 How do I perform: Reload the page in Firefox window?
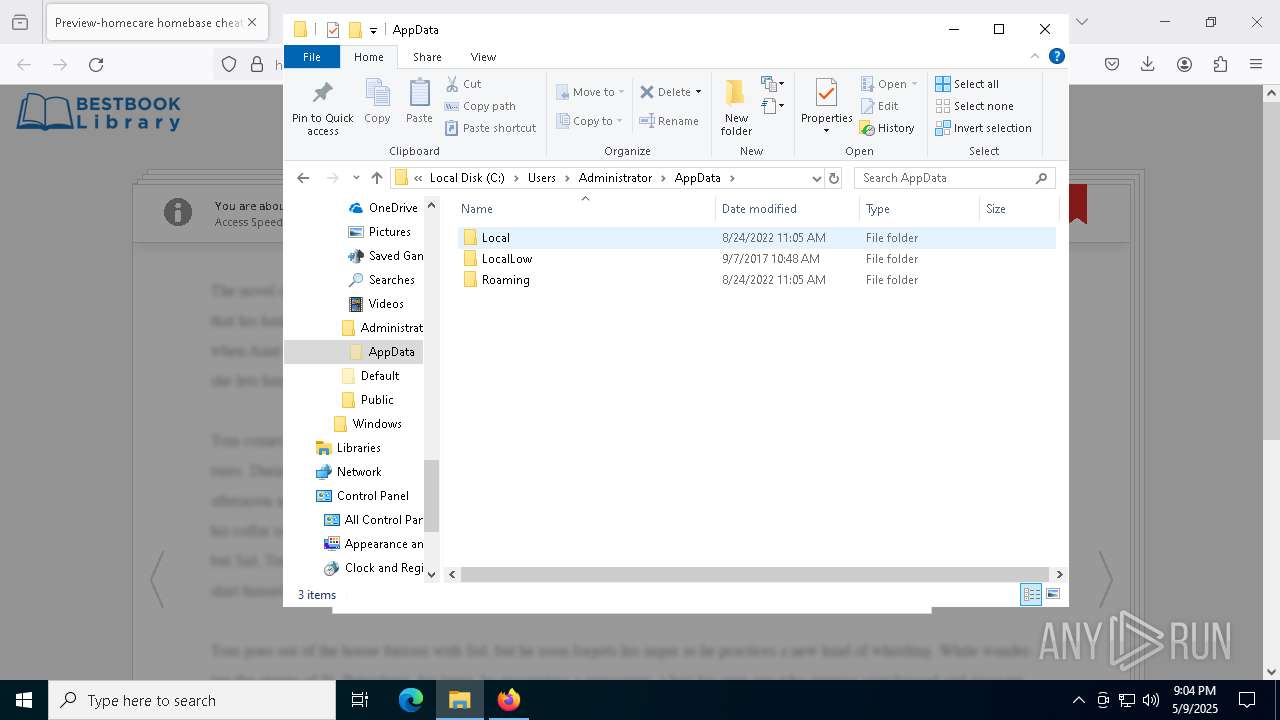96,64
